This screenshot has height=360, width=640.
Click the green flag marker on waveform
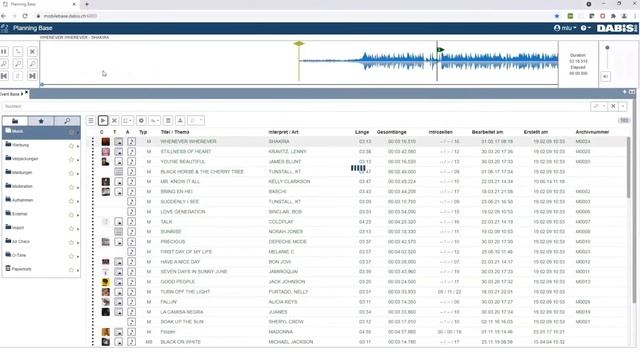tap(440, 50)
